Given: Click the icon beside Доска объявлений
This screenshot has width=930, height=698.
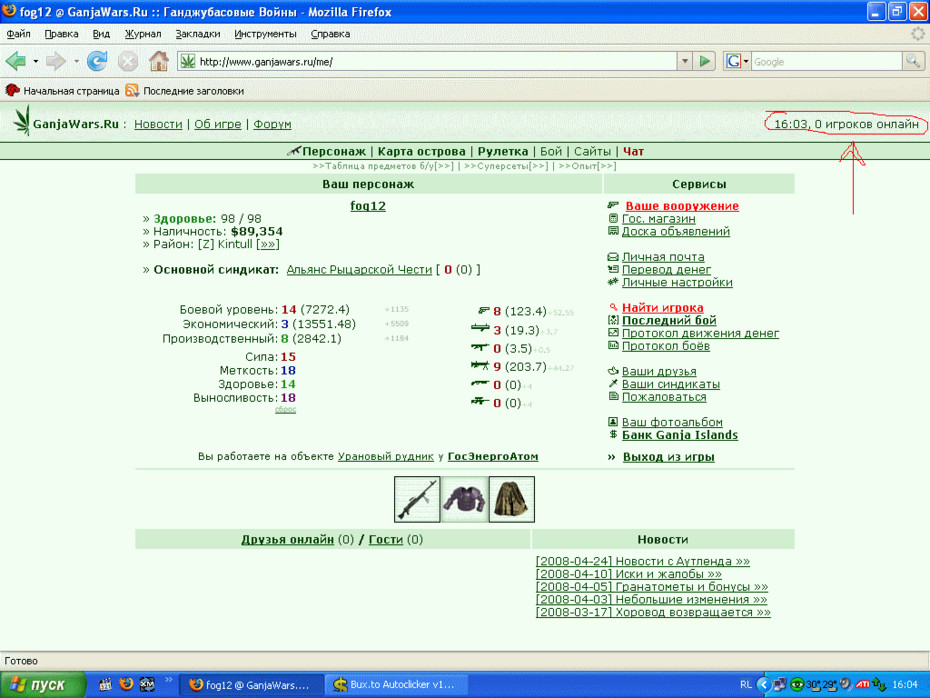Looking at the screenshot, I should (613, 231).
